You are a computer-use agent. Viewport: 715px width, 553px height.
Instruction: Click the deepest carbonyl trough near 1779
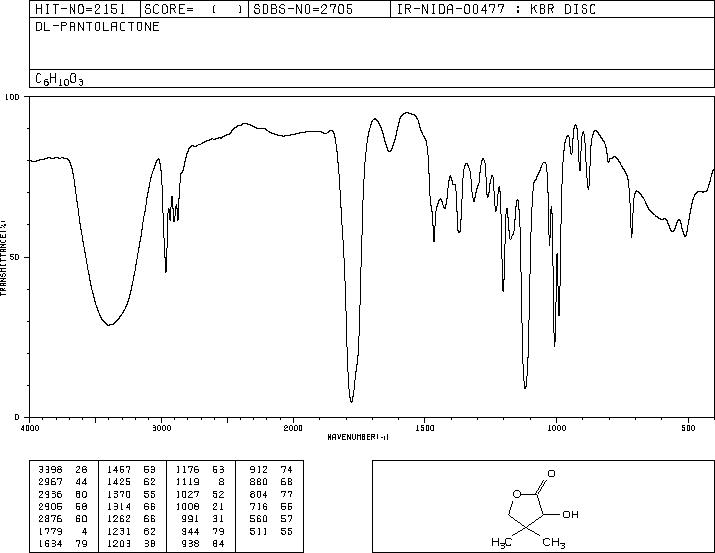(351, 401)
